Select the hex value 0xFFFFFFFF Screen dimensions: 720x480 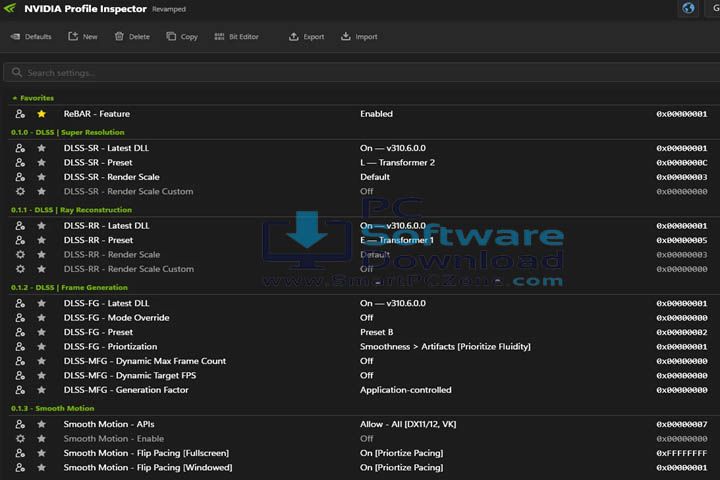click(682, 453)
